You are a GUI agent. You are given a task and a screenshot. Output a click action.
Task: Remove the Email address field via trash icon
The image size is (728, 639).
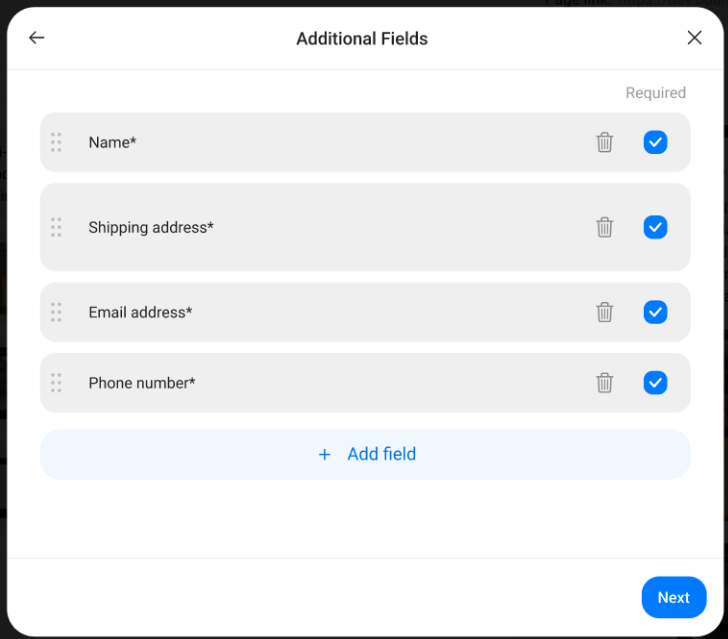[x=604, y=312]
